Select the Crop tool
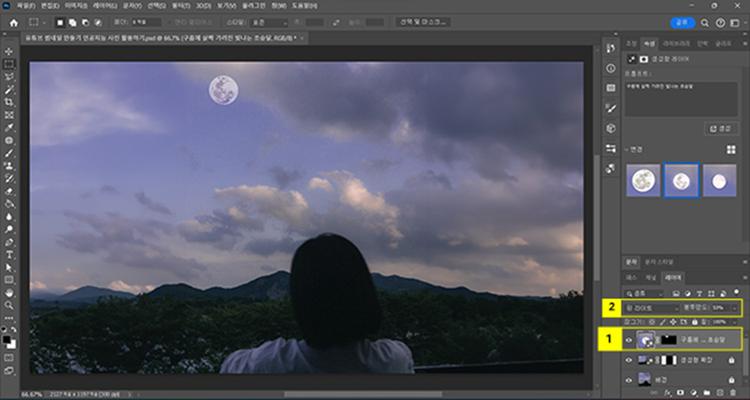 [x=9, y=102]
